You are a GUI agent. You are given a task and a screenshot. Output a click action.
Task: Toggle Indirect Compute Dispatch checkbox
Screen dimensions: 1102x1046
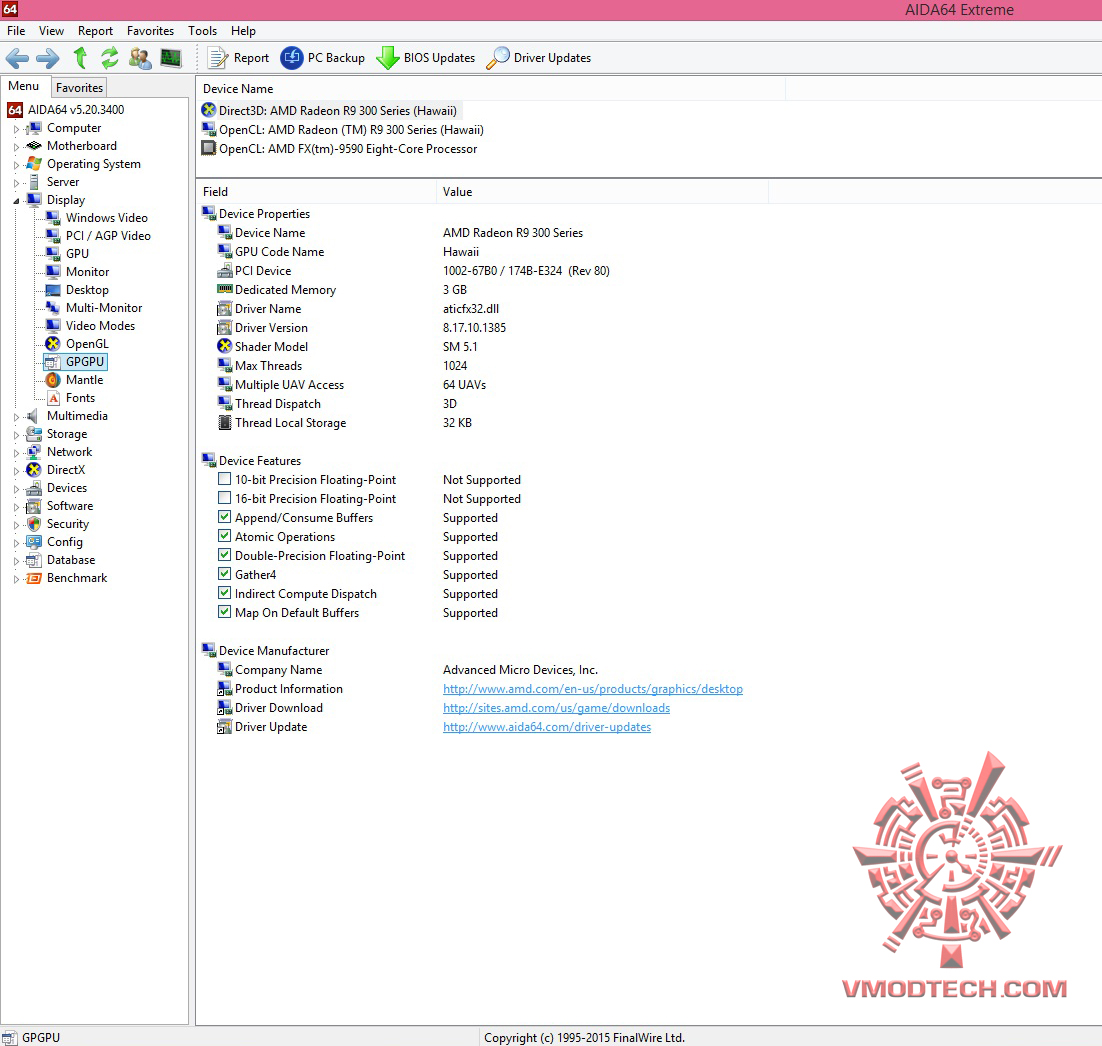tap(224, 593)
